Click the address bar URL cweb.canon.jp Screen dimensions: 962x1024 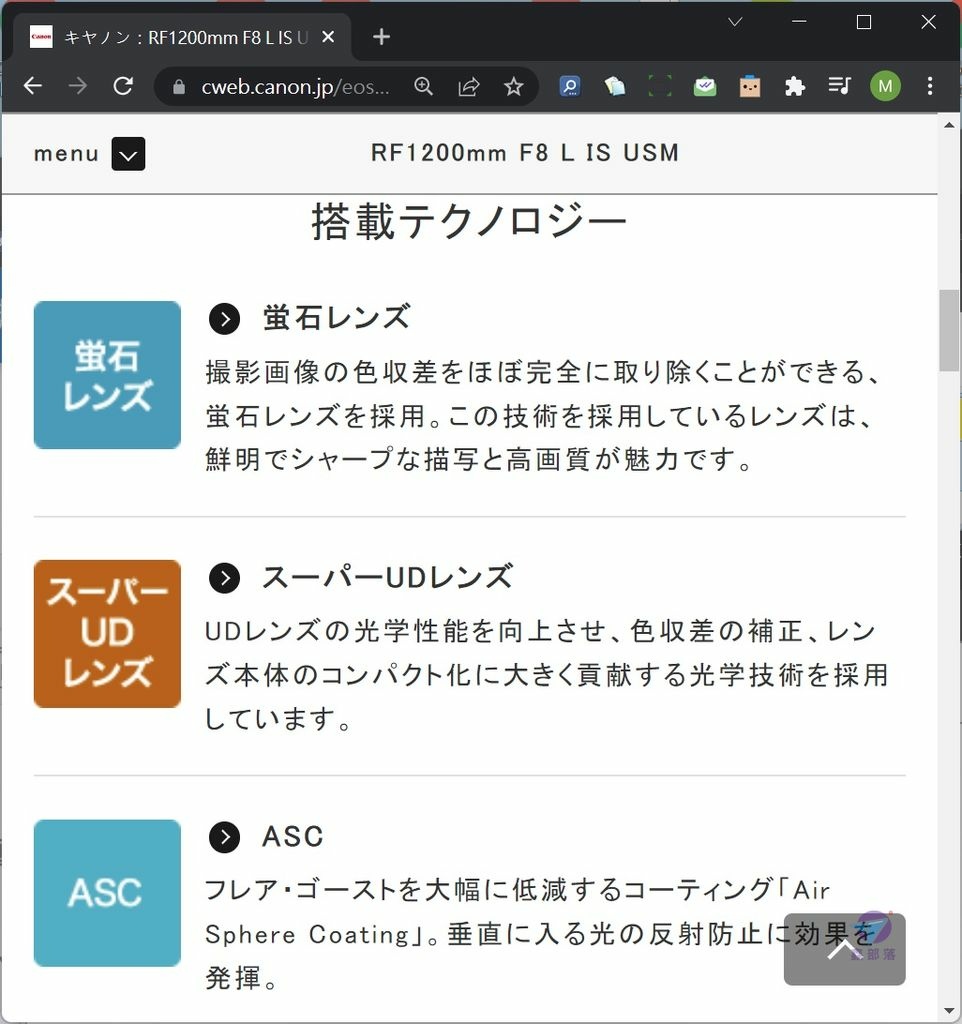pos(295,86)
